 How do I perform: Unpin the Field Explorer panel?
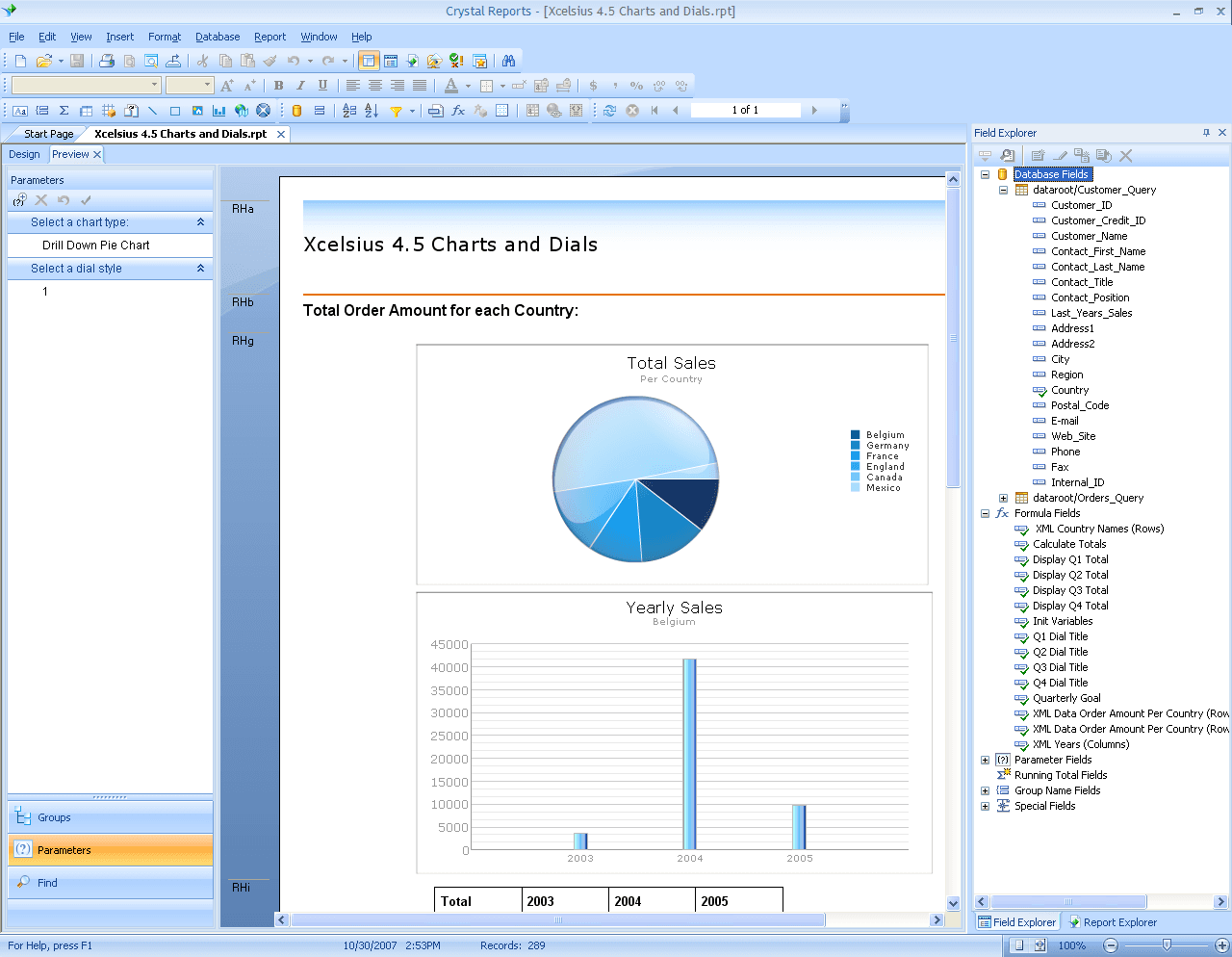tap(1207, 132)
